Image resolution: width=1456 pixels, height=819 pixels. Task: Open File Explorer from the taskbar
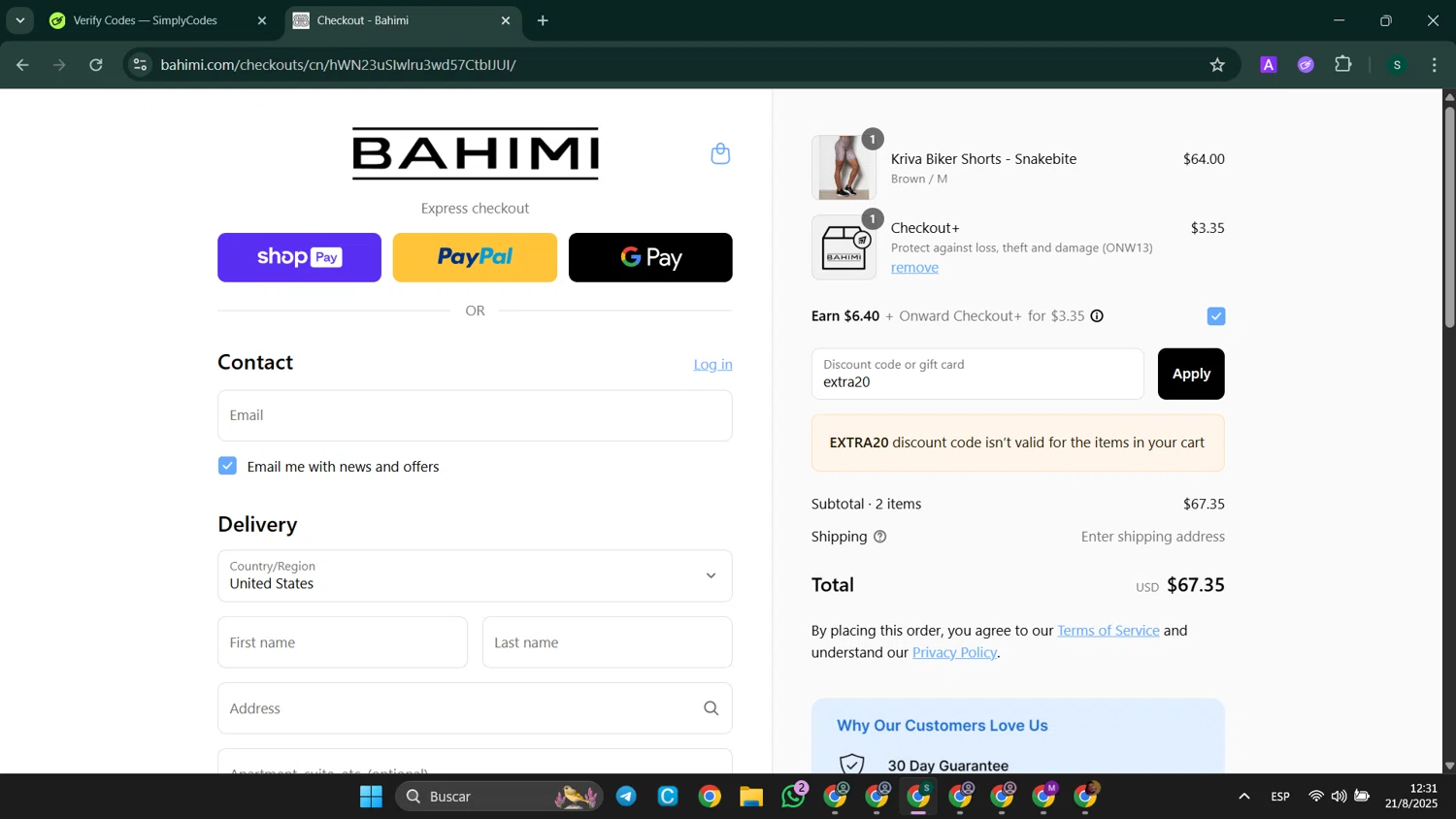click(x=751, y=797)
